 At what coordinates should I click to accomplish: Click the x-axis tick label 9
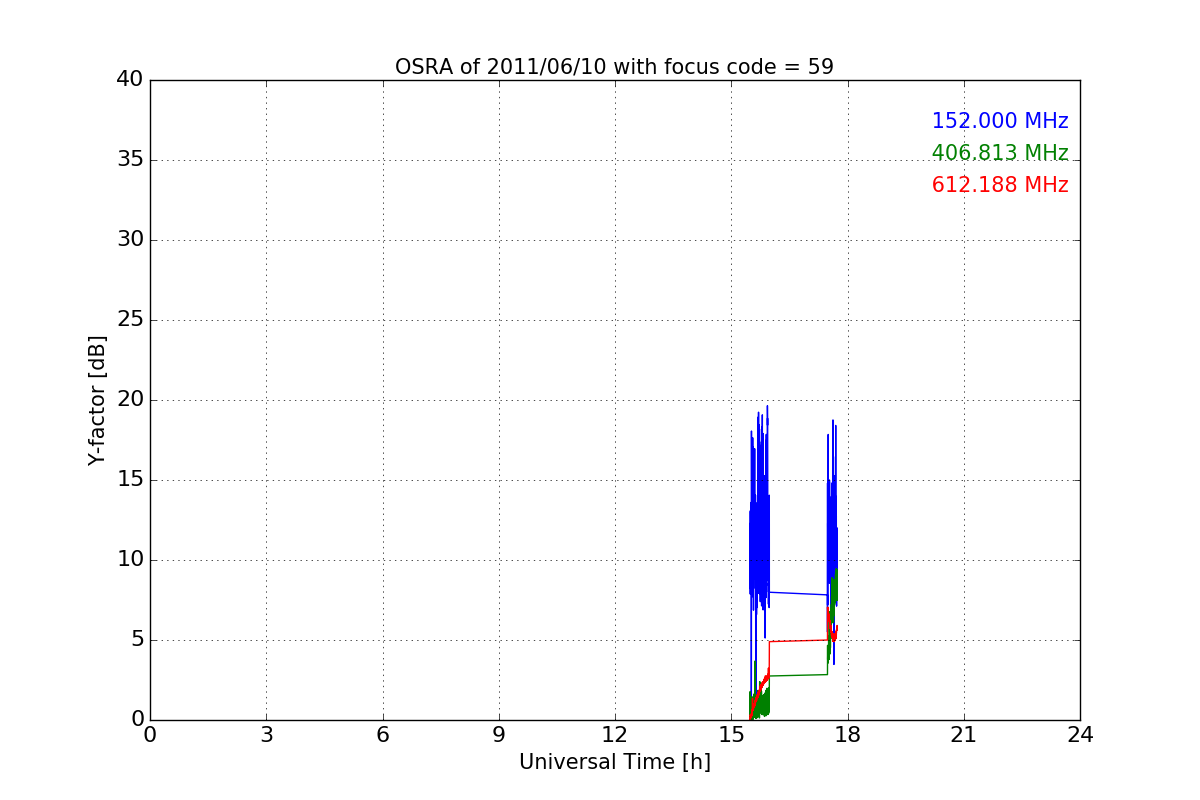click(x=498, y=735)
